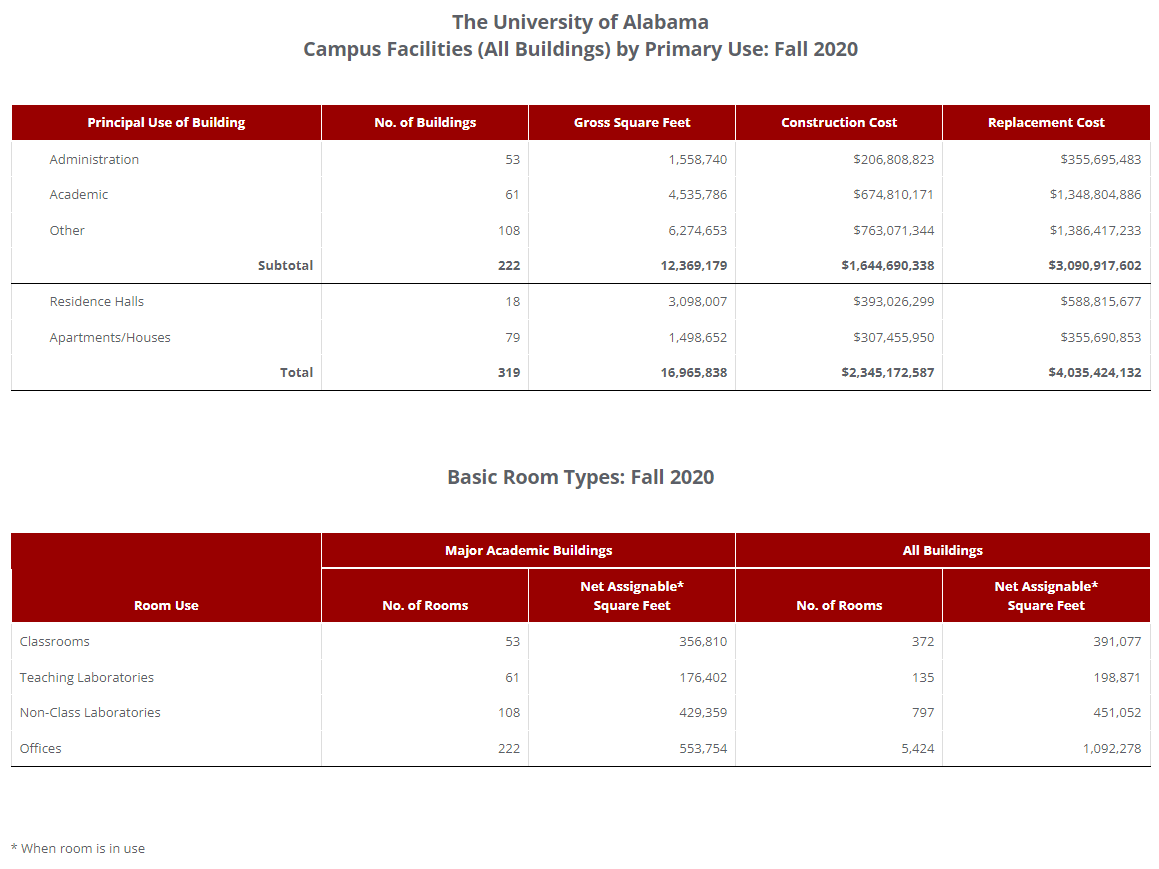This screenshot has height=869, width=1159.
Task: Click the 'Administration' row label
Action: pyautogui.click(x=94, y=160)
